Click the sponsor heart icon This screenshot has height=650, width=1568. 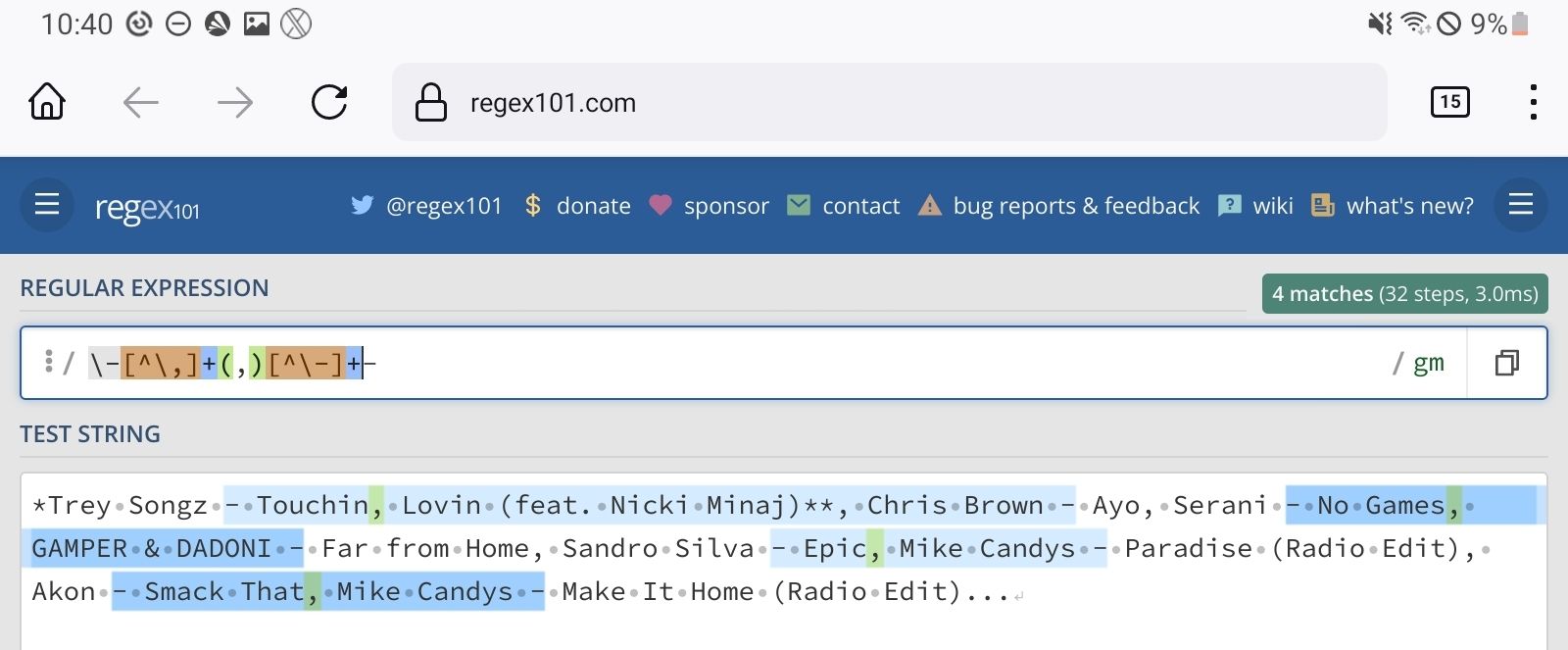661,205
